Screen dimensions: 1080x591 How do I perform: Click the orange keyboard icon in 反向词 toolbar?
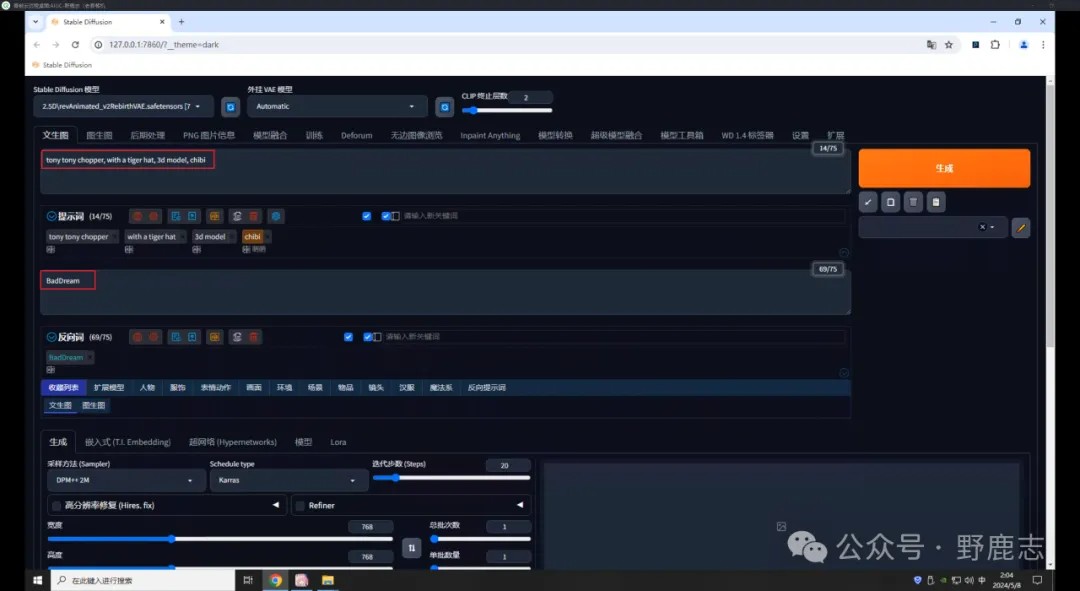[x=214, y=337]
